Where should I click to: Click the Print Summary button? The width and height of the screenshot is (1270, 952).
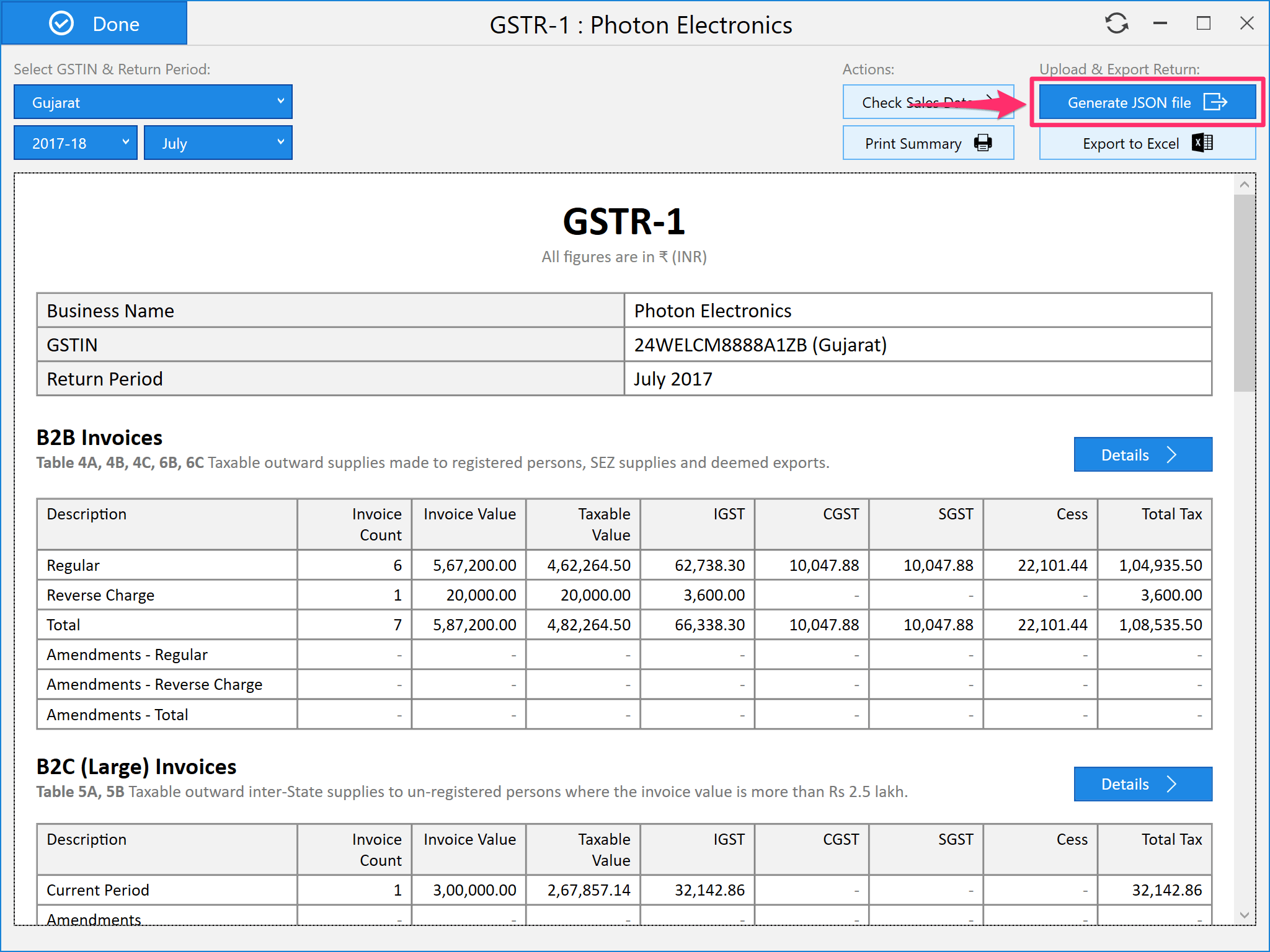click(913, 143)
